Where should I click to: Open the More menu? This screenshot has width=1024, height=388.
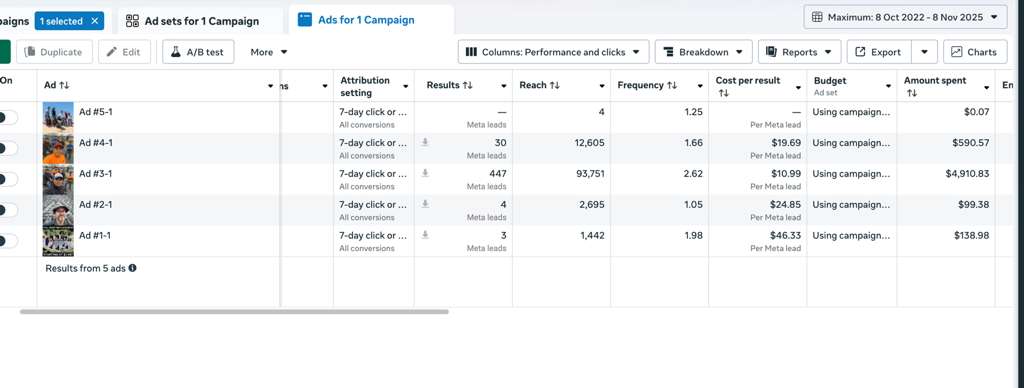pos(268,52)
